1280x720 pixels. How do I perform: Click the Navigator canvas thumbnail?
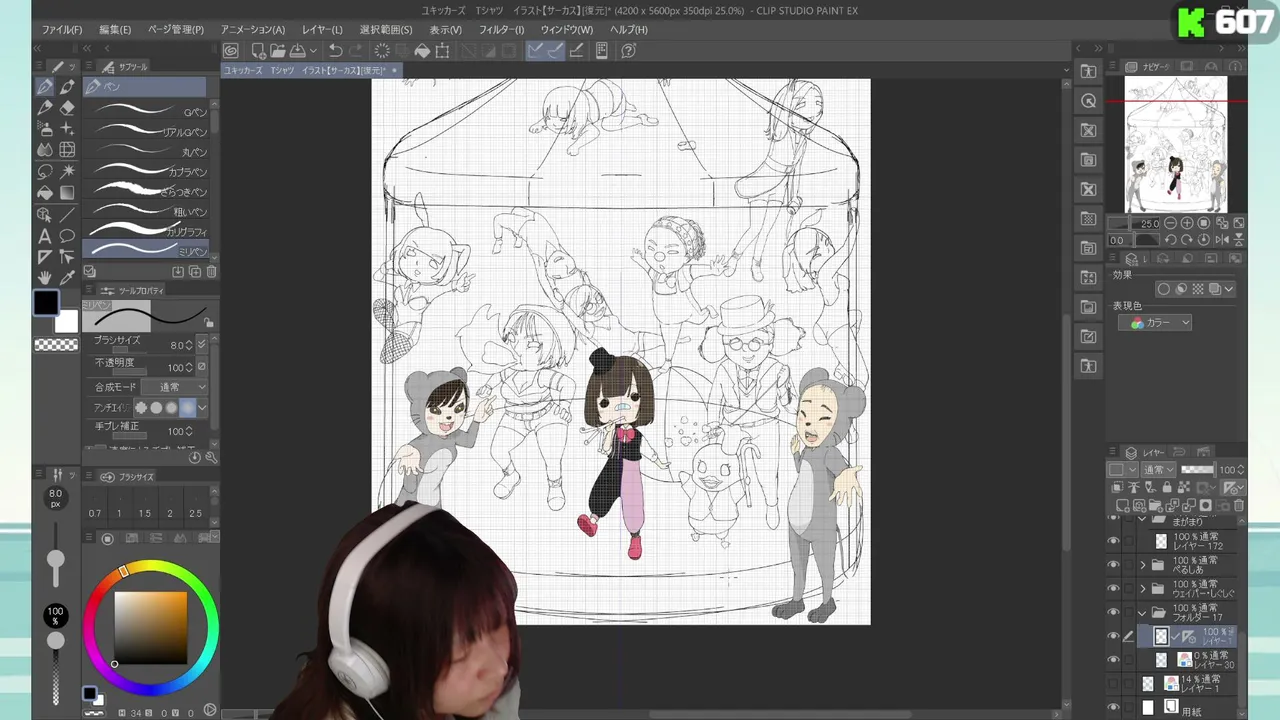(x=1176, y=145)
